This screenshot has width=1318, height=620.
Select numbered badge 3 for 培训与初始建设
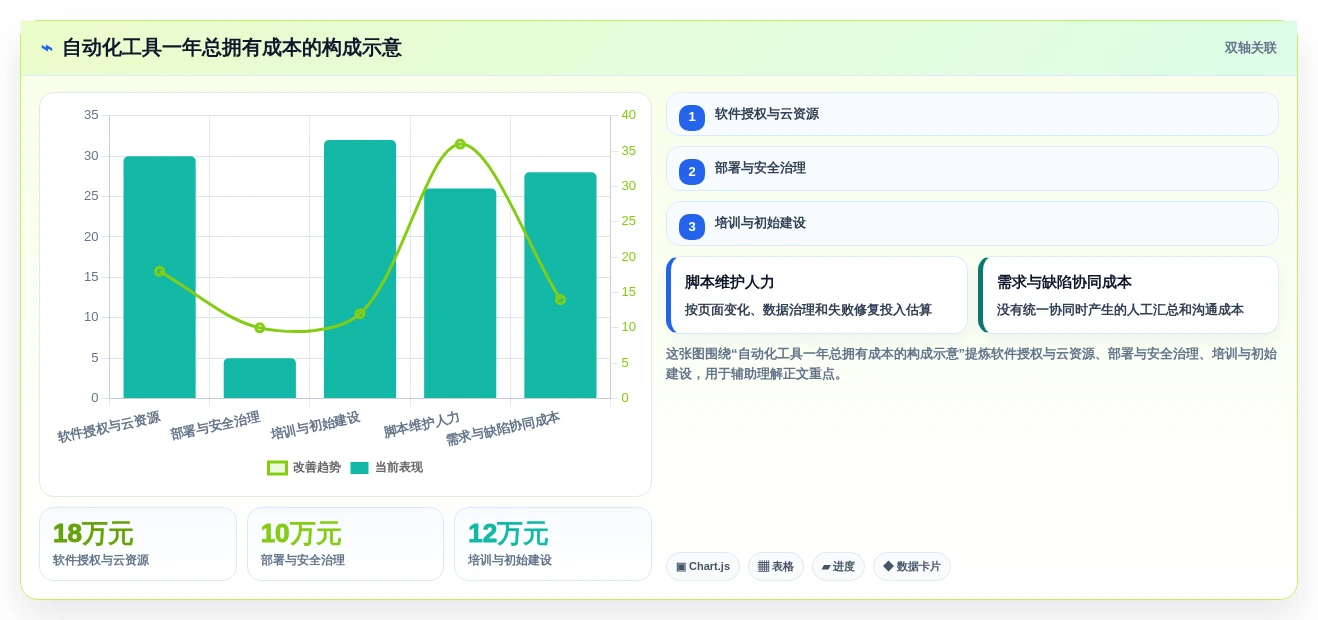coord(692,226)
